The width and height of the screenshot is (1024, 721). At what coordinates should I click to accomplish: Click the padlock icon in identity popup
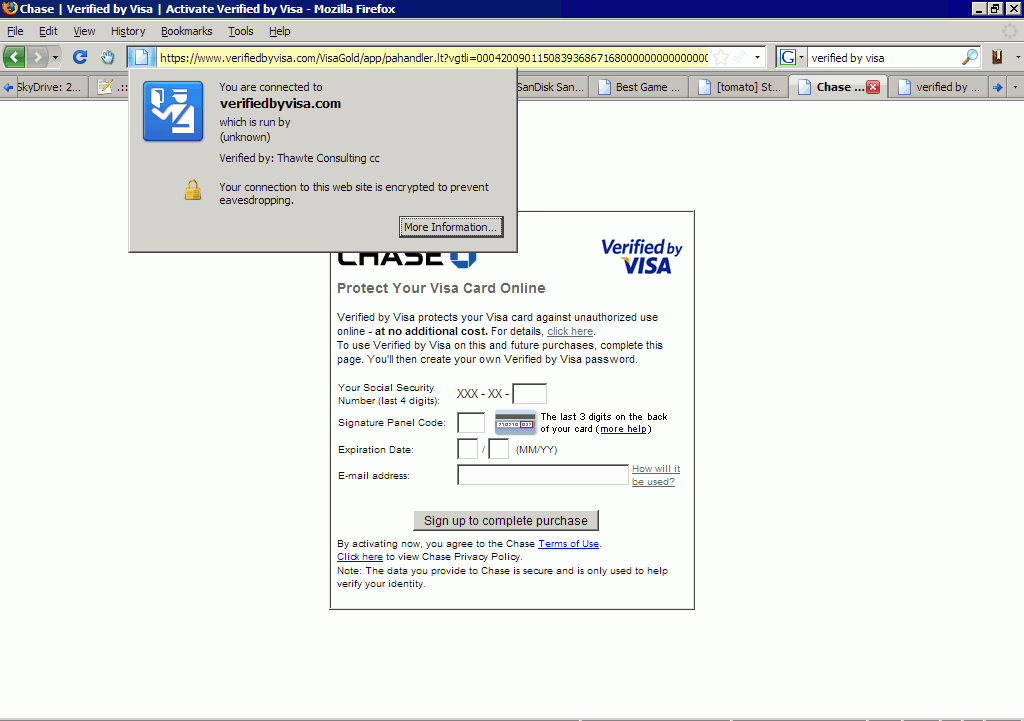coord(193,190)
